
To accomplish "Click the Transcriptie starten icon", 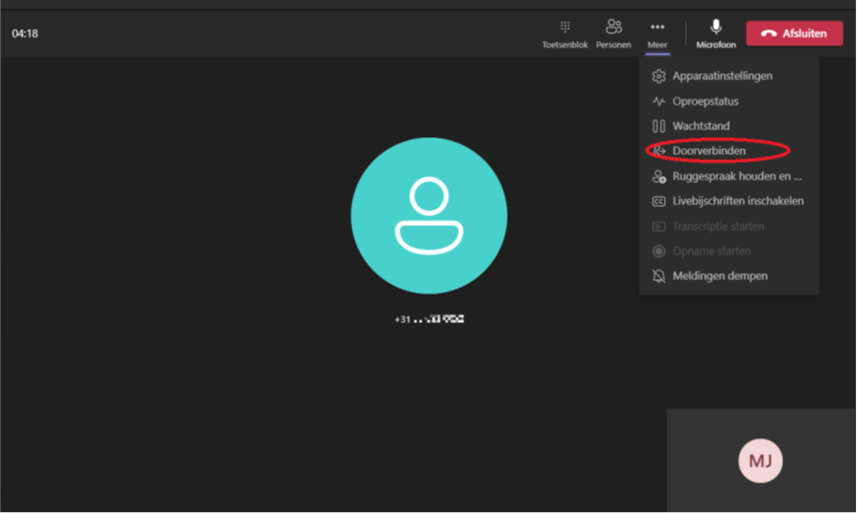I will (658, 226).
